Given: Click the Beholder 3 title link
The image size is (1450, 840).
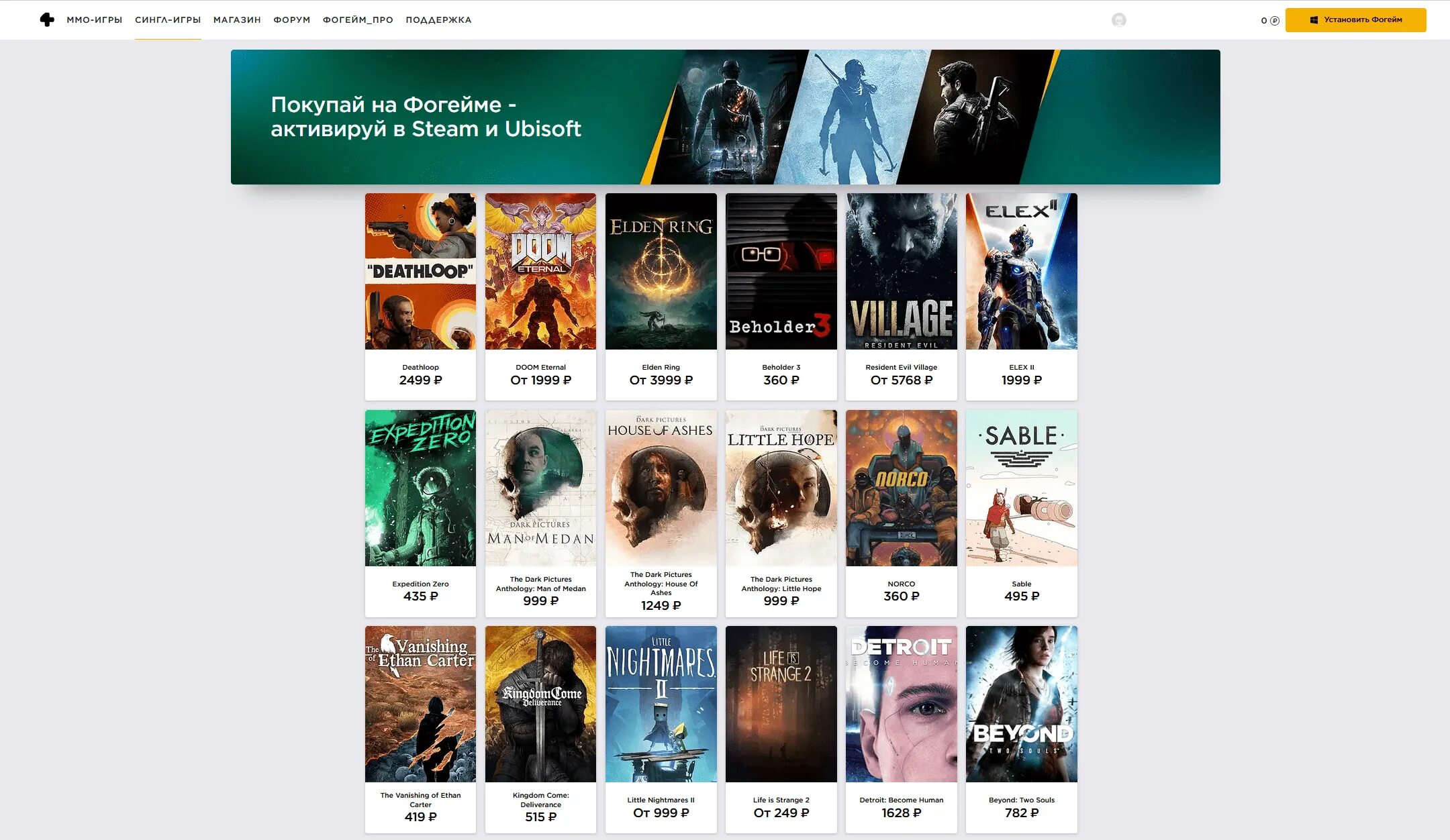Looking at the screenshot, I should click(x=781, y=367).
